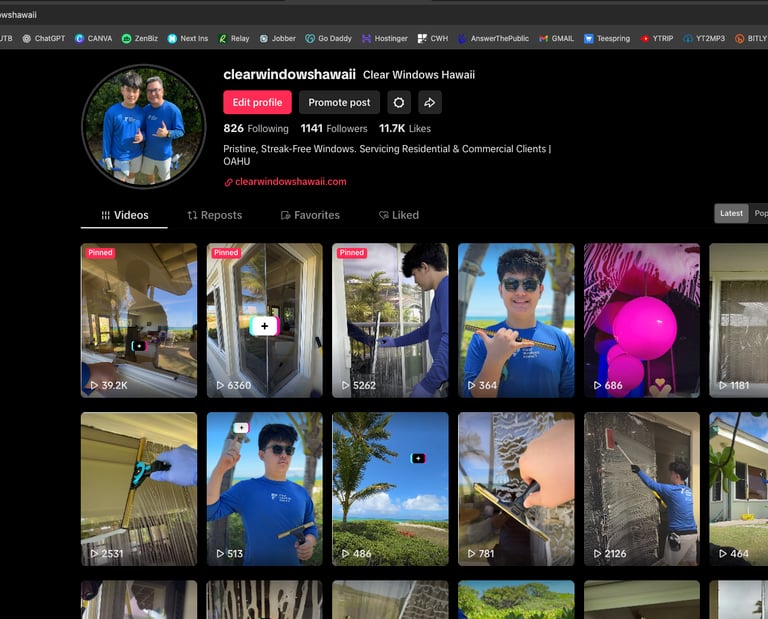Open the Next Ins bookmark
This screenshot has height=619, width=768.
[x=188, y=38]
